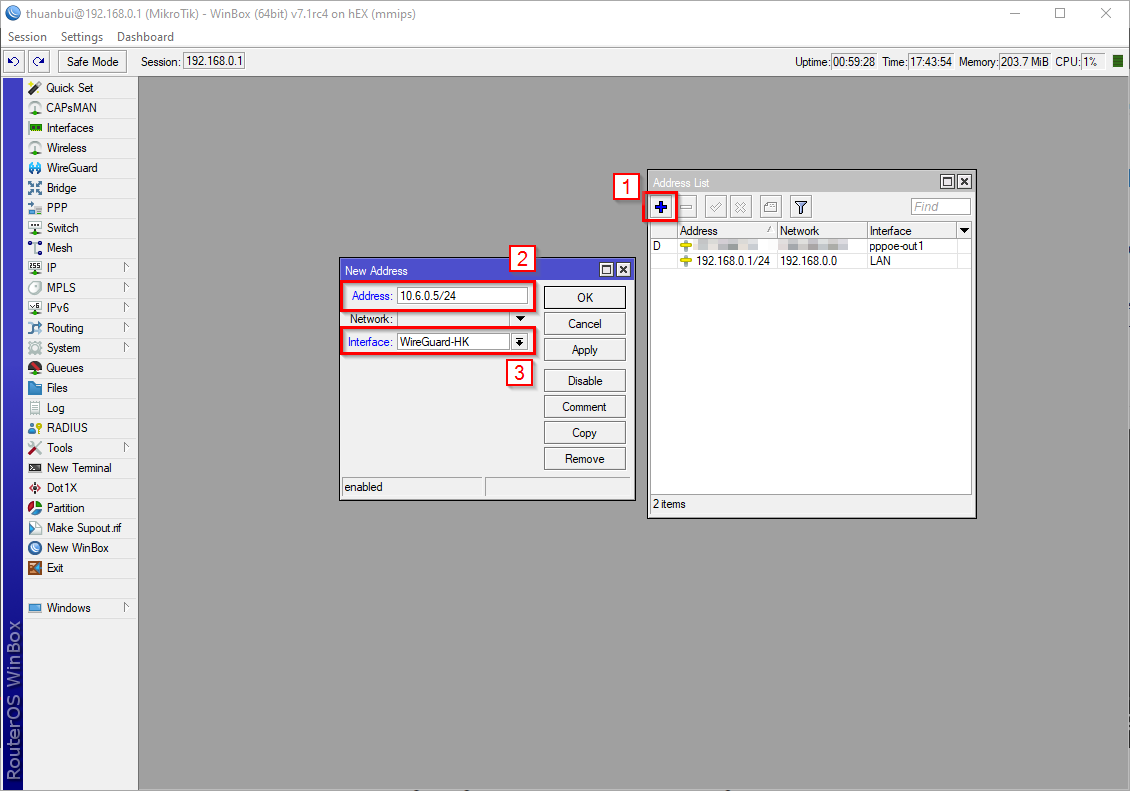Screen dimensions: 1130x791
Task: Click the undo arrow in the toolbar
Action: (14, 62)
